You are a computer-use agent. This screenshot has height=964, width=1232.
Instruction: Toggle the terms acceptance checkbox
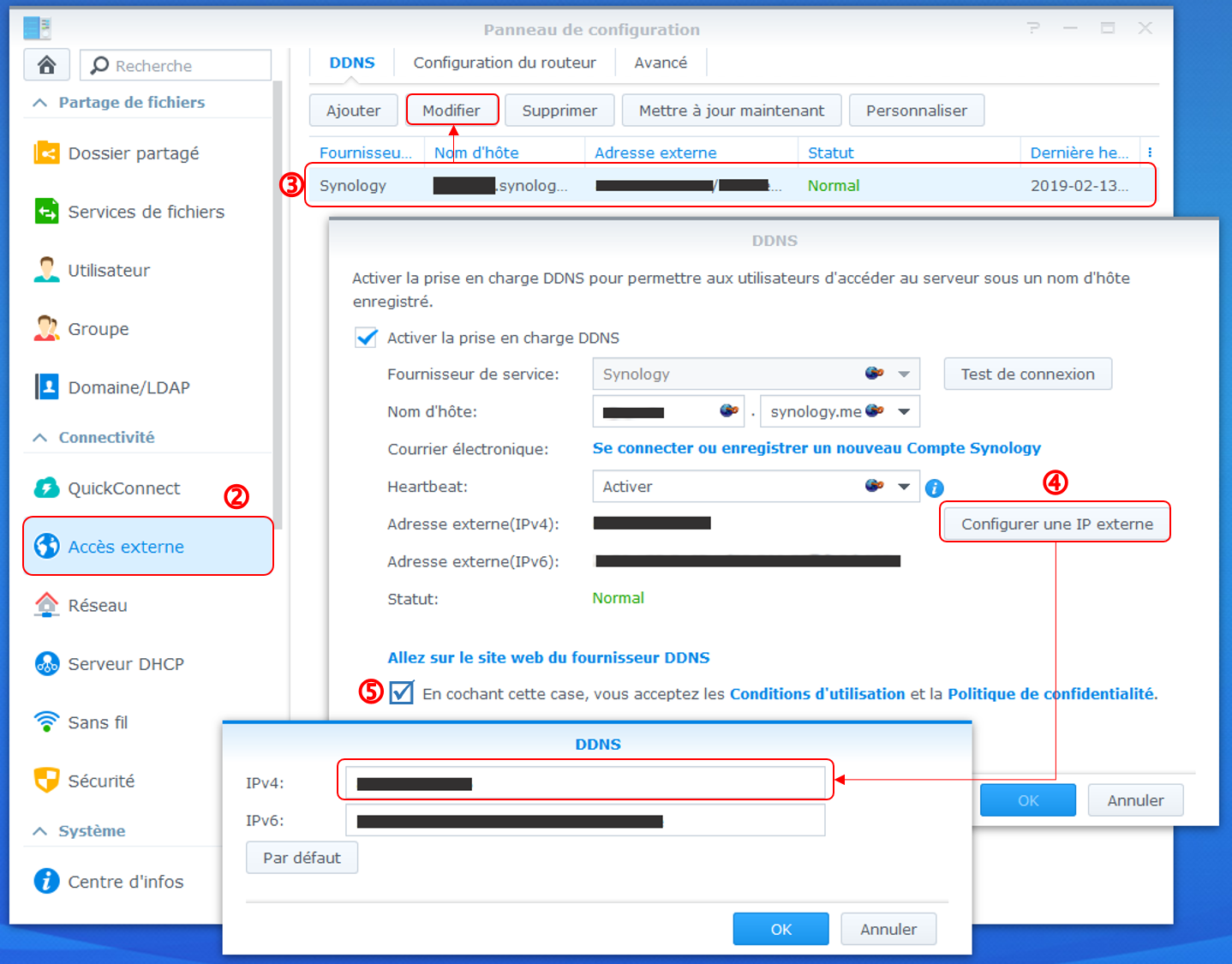tap(401, 692)
